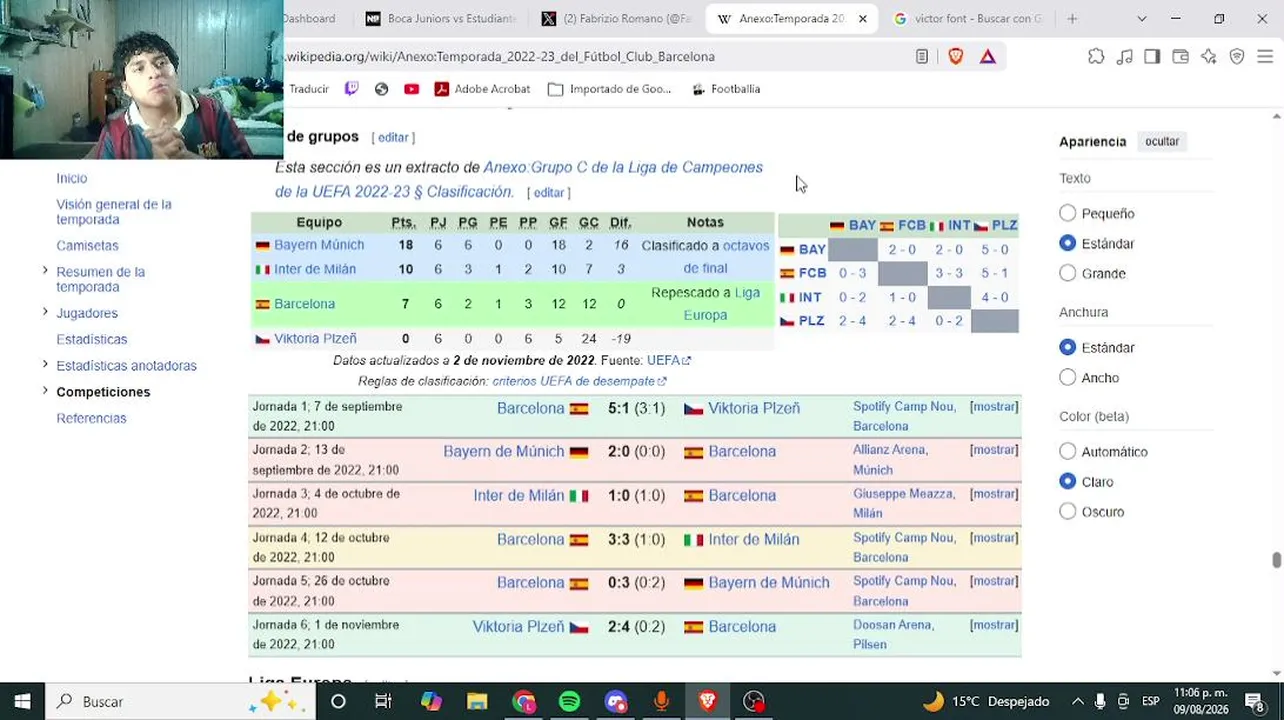Toggle reader mode icon in address bar
Image resolution: width=1284 pixels, height=720 pixels.
(922, 57)
